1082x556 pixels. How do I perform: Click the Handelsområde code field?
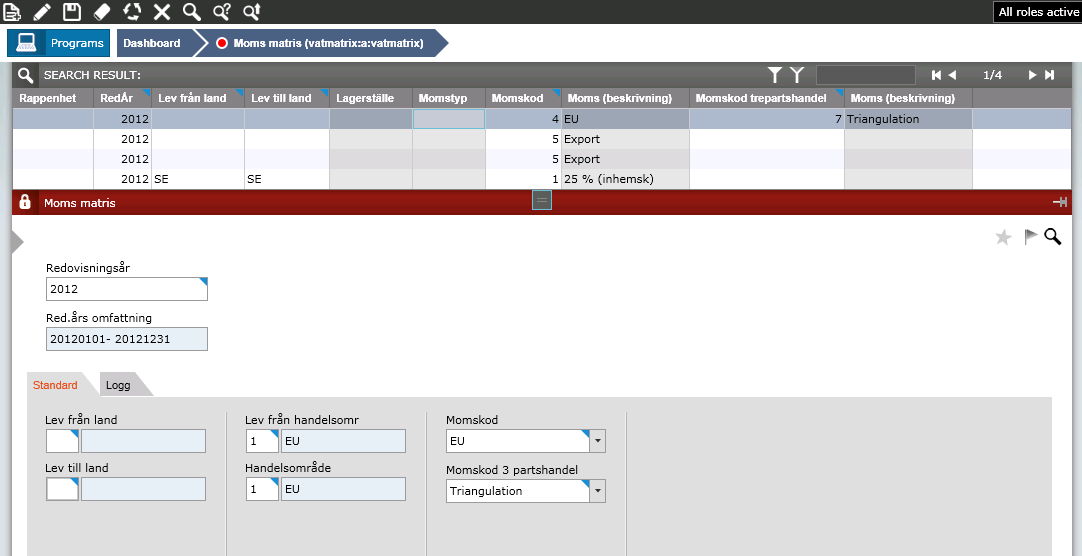[x=262, y=489]
